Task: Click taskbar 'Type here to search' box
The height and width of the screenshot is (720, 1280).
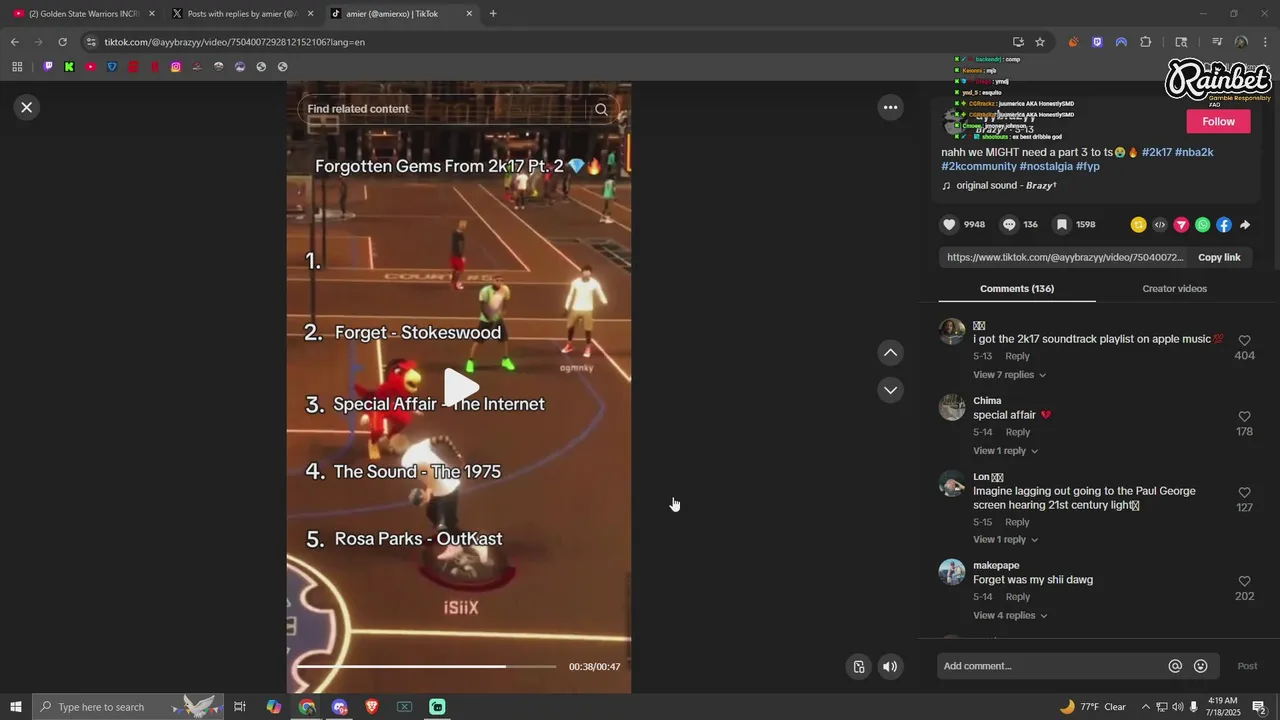Action: (127, 707)
